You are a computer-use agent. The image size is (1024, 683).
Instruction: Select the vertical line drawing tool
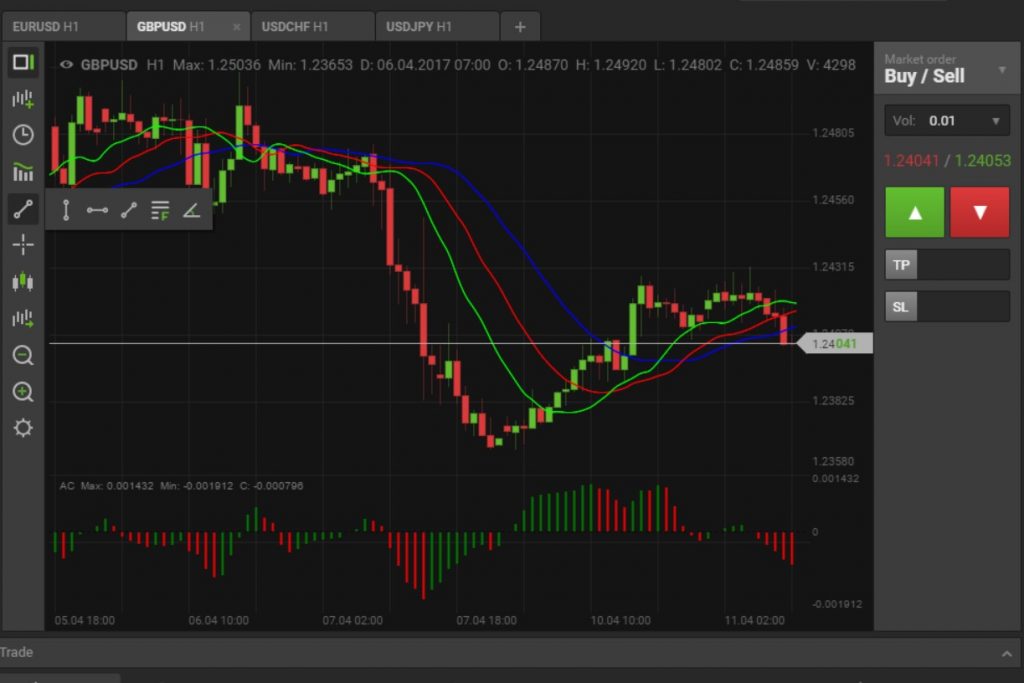coord(66,210)
